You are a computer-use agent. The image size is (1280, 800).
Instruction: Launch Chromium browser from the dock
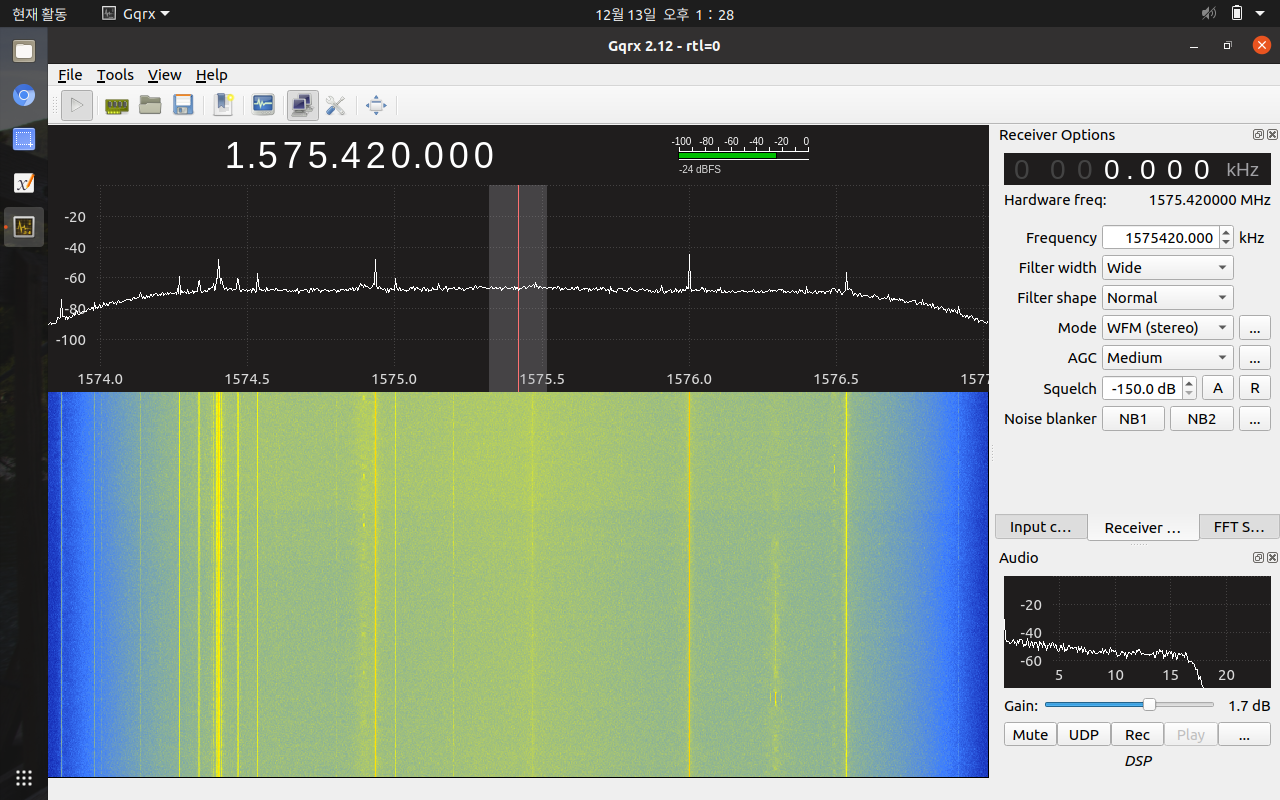coord(24,96)
